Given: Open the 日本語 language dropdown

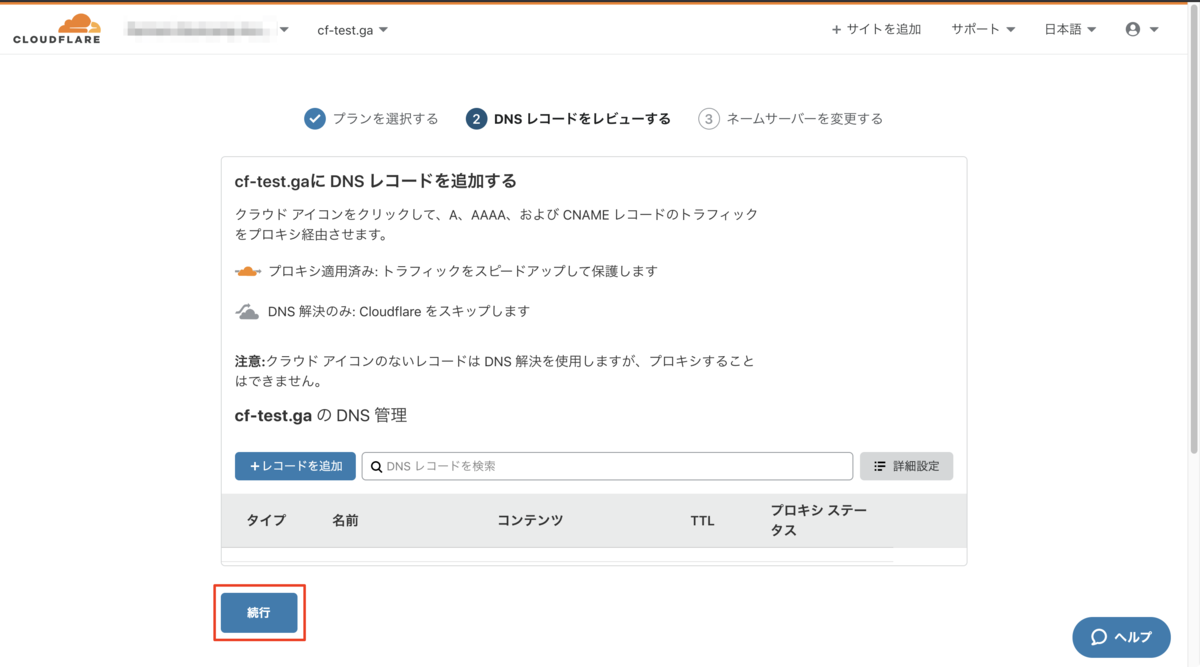Looking at the screenshot, I should click(x=1068, y=28).
